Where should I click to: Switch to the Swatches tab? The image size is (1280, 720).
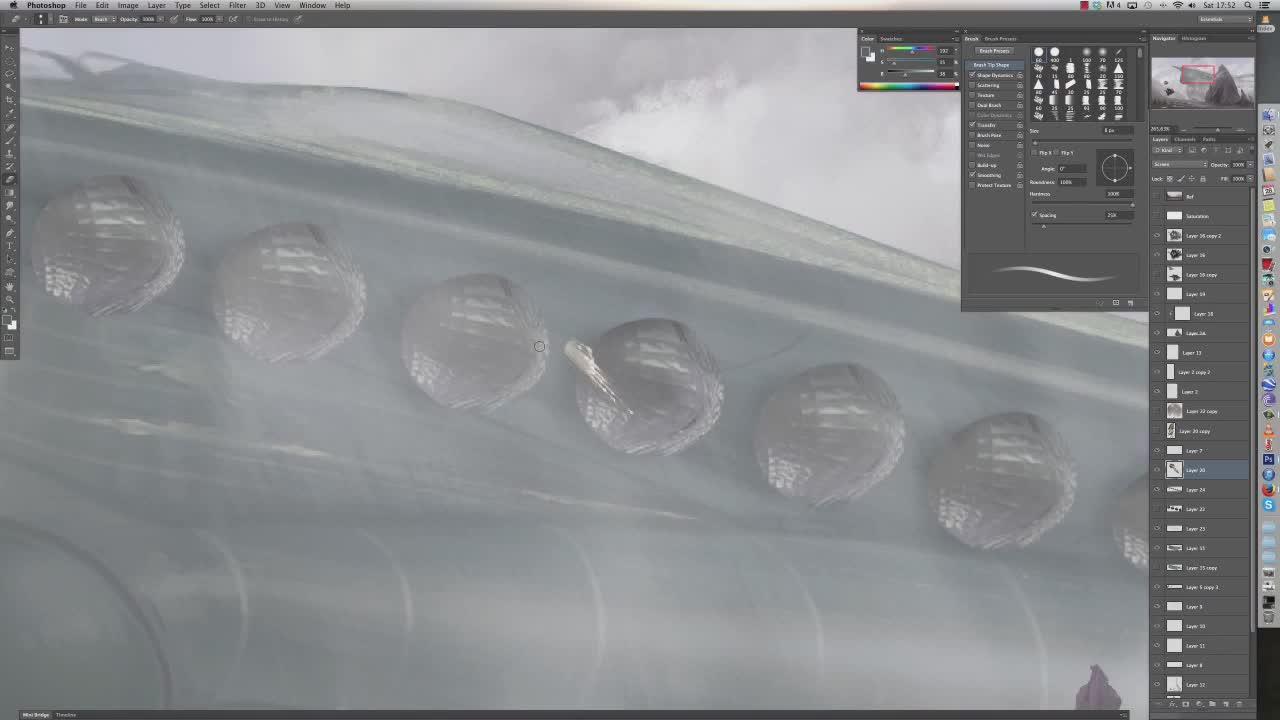(890, 39)
